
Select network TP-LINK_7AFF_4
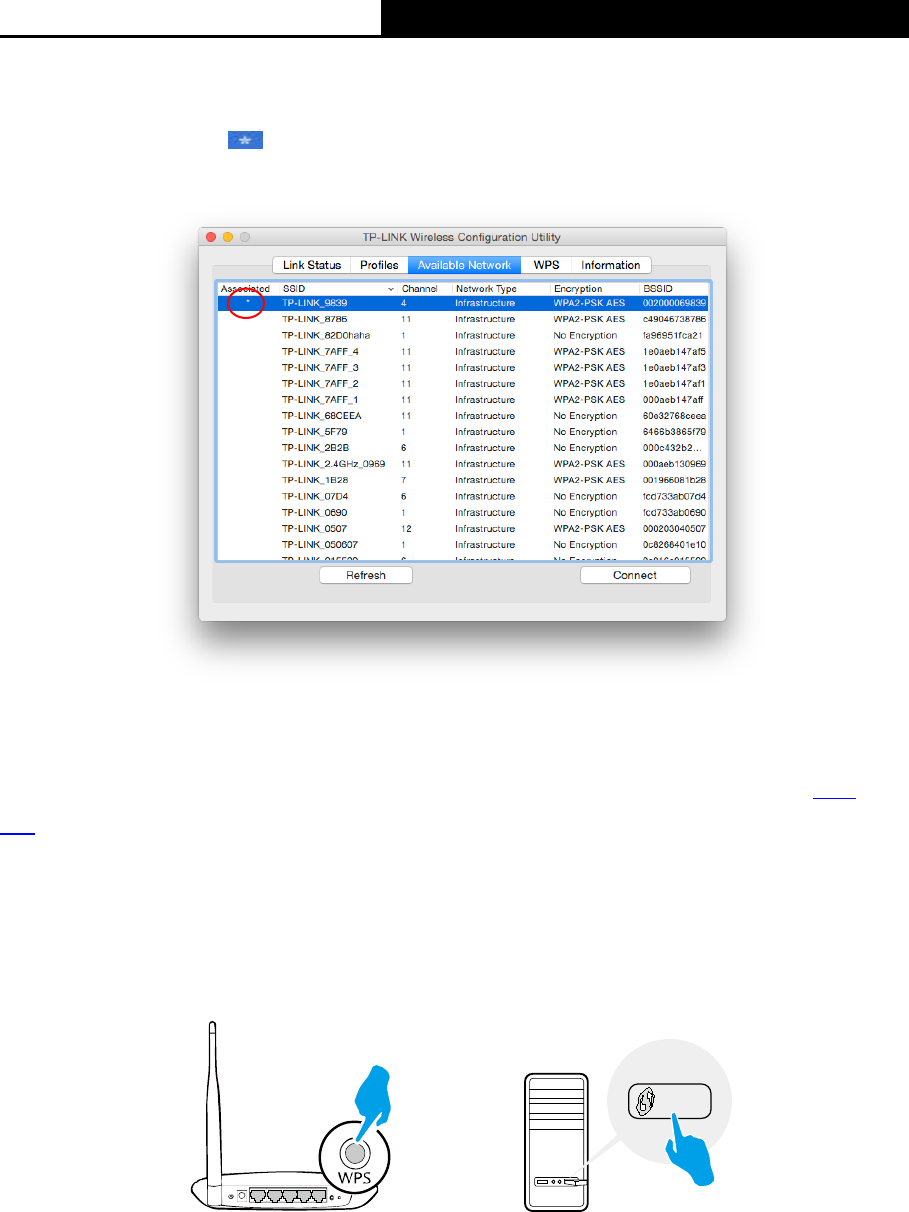pyautogui.click(x=463, y=351)
